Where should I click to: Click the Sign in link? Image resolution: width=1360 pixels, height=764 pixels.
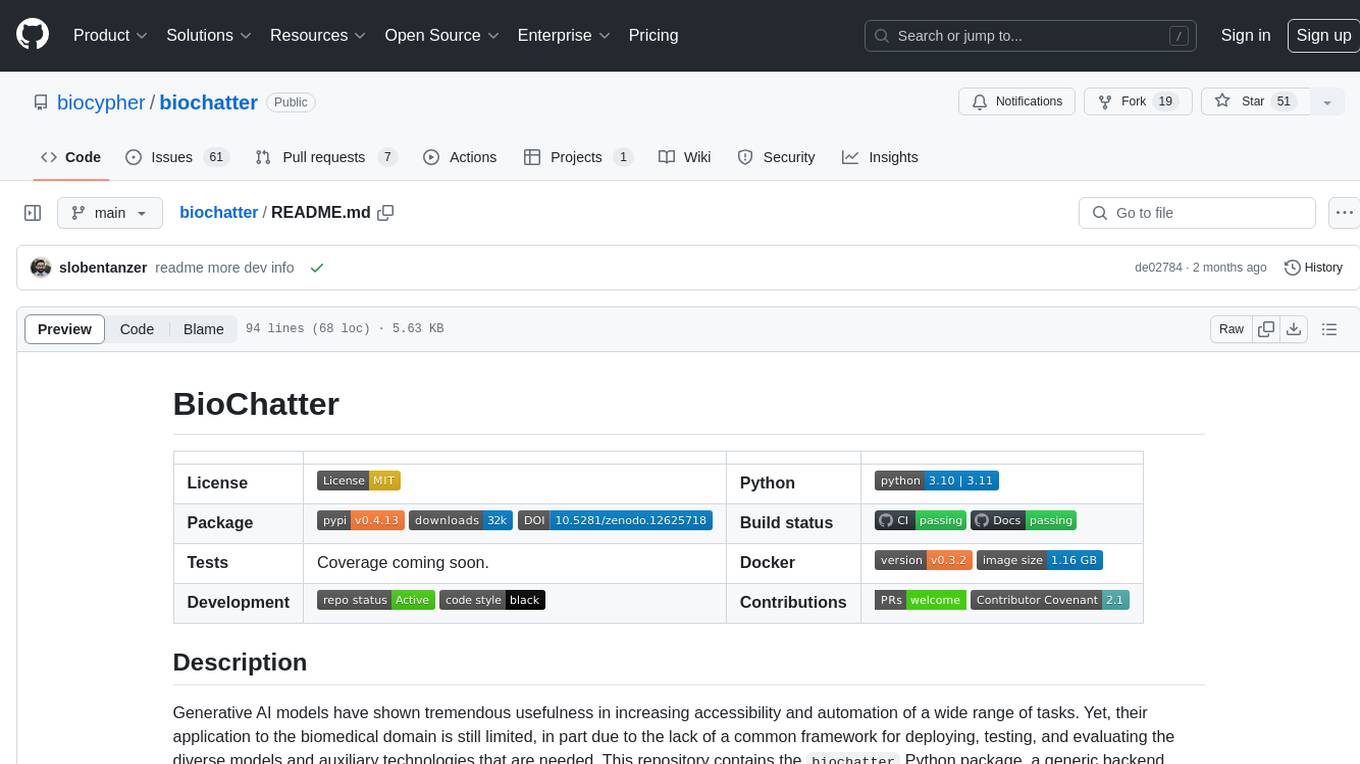[x=1245, y=35]
